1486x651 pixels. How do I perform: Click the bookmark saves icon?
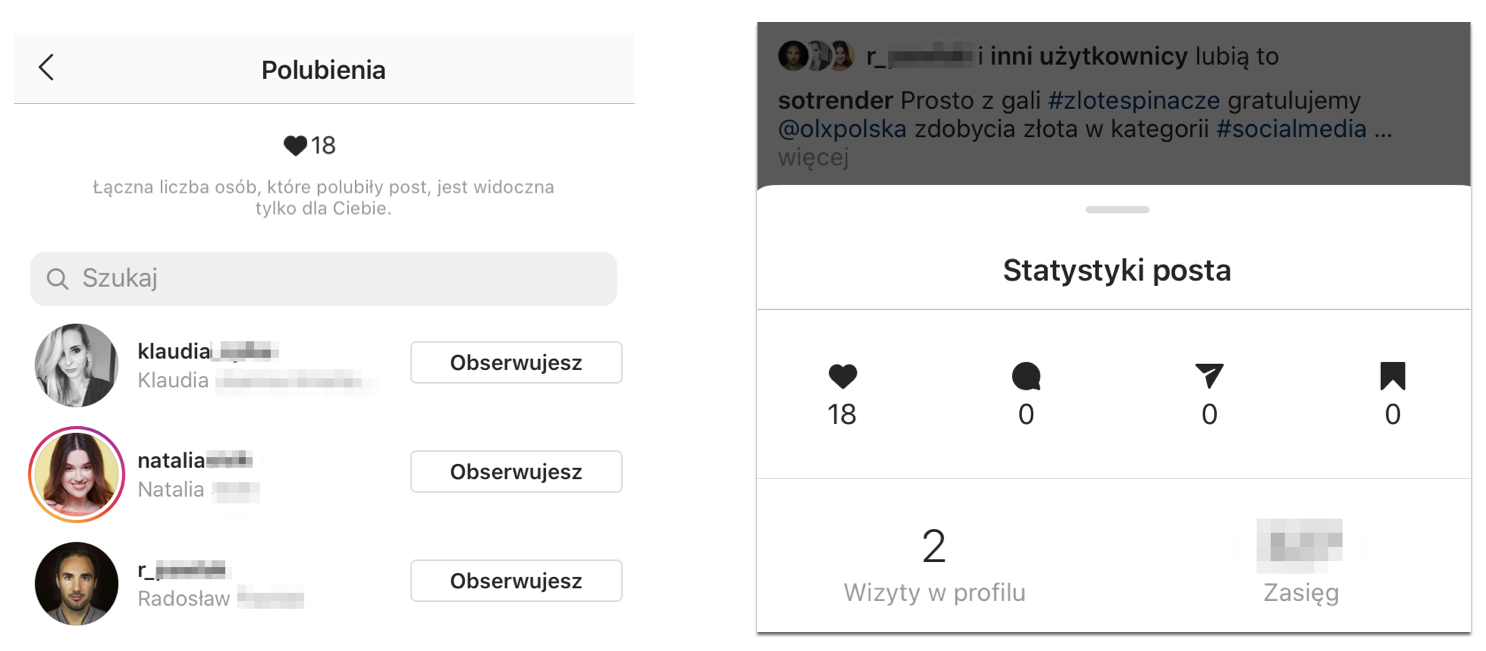[1392, 376]
